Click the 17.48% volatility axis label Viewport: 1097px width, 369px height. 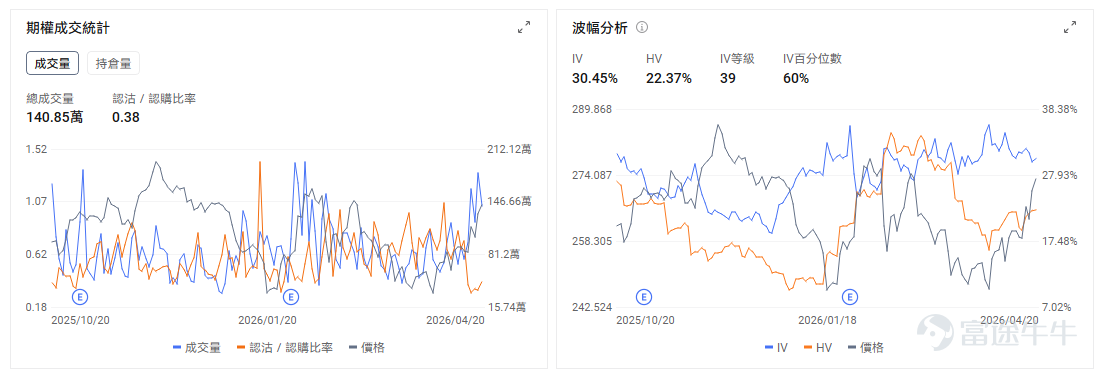pyautogui.click(x=1059, y=241)
